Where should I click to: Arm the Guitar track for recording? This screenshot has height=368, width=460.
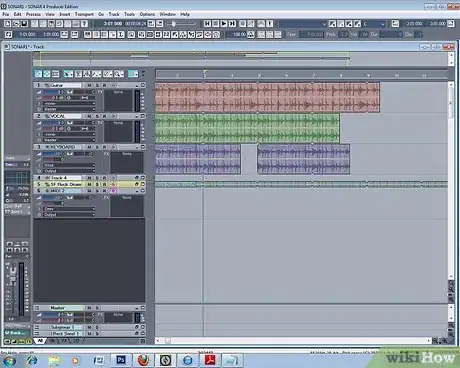pyautogui.click(x=104, y=85)
